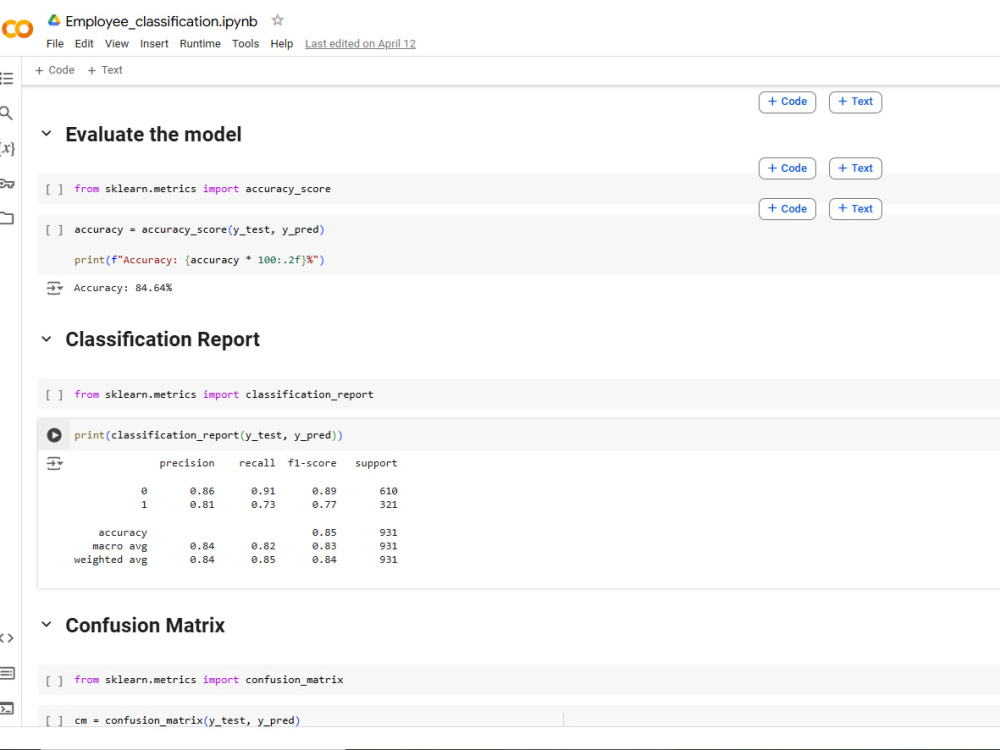Click the support column header in the output
Image resolution: width=1000 pixels, height=750 pixels.
point(376,463)
